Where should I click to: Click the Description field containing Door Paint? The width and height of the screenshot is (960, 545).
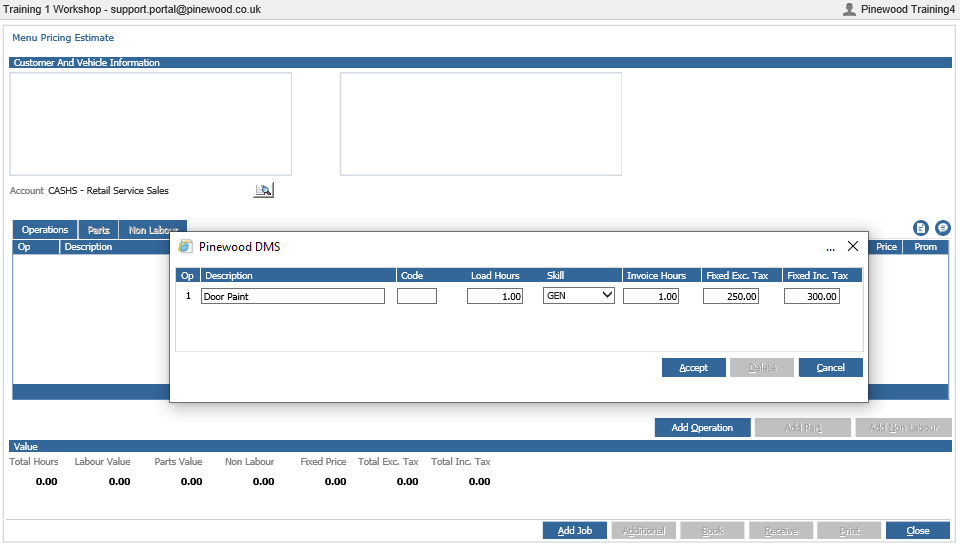point(293,296)
